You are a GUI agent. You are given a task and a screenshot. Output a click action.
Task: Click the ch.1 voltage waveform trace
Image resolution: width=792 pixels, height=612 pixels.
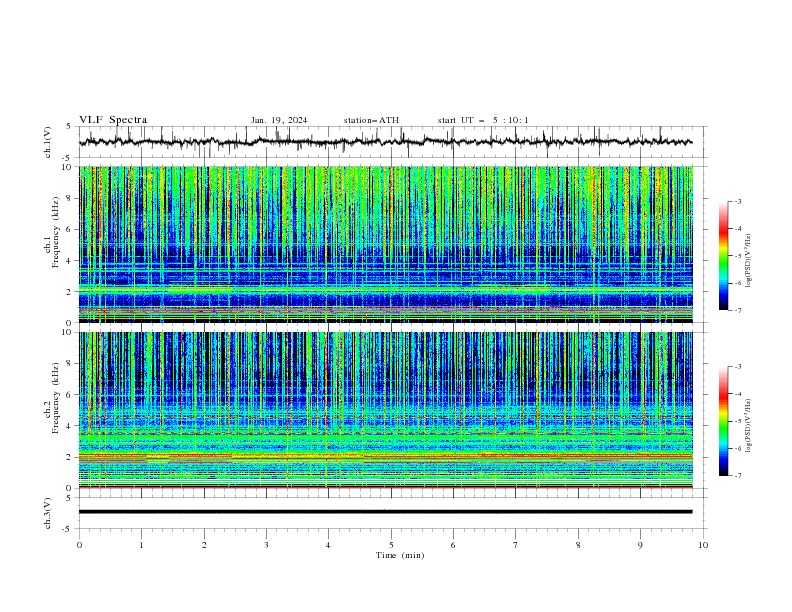point(385,142)
